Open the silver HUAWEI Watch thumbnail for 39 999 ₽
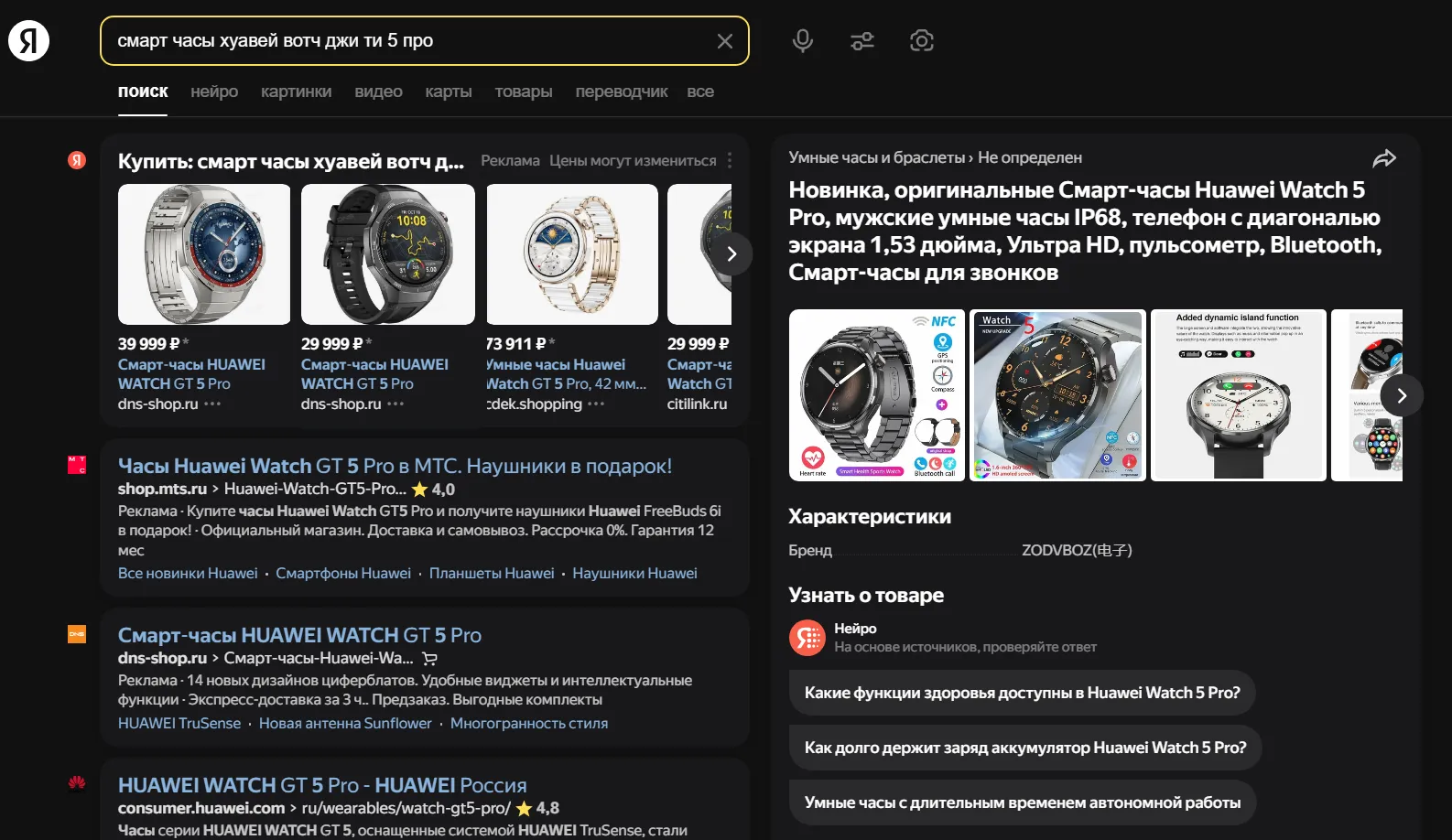 [204, 254]
